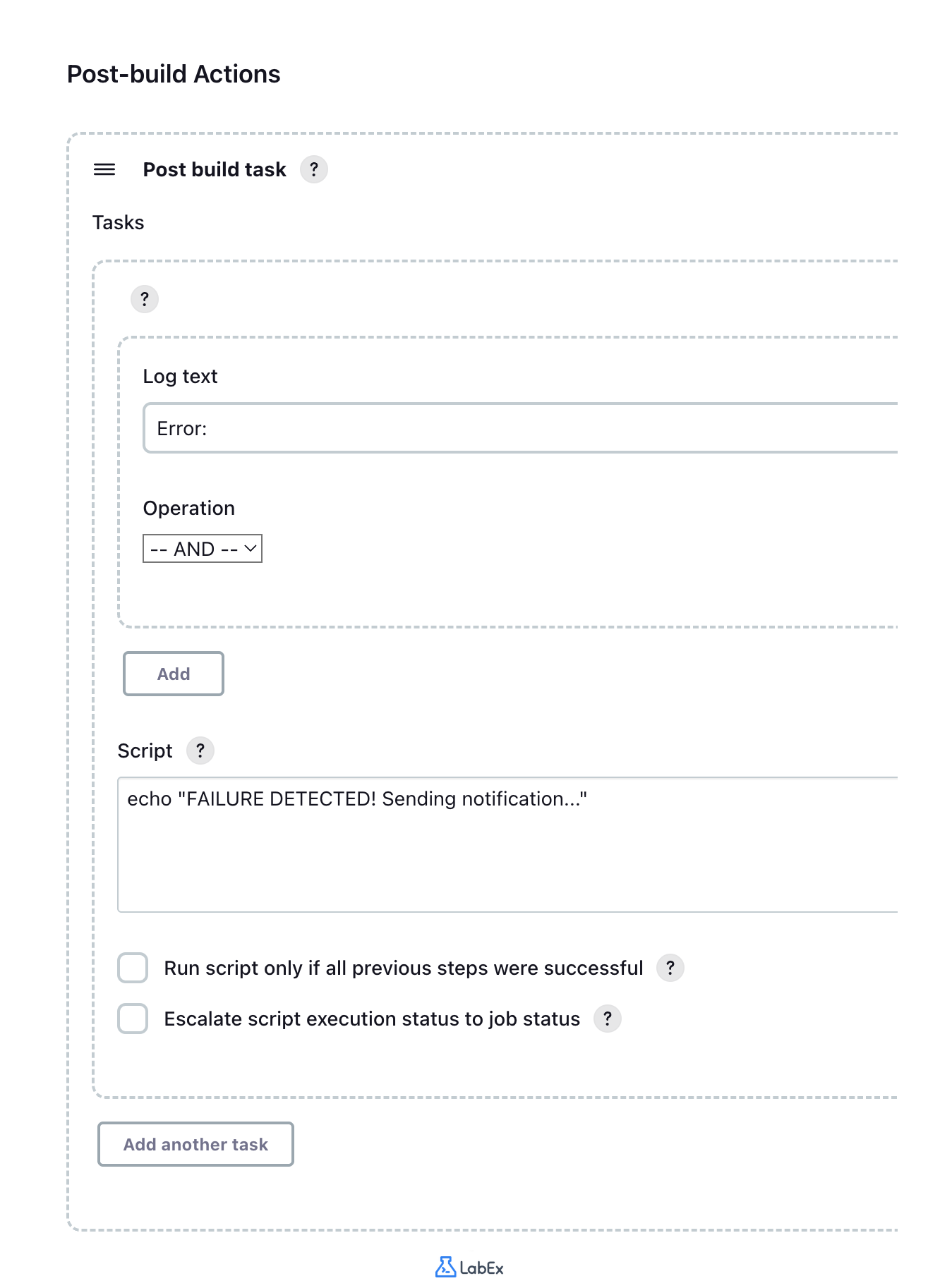Click help icon beside Escalate script execution status
The height and width of the screenshot is (1288, 940).
tap(607, 1019)
